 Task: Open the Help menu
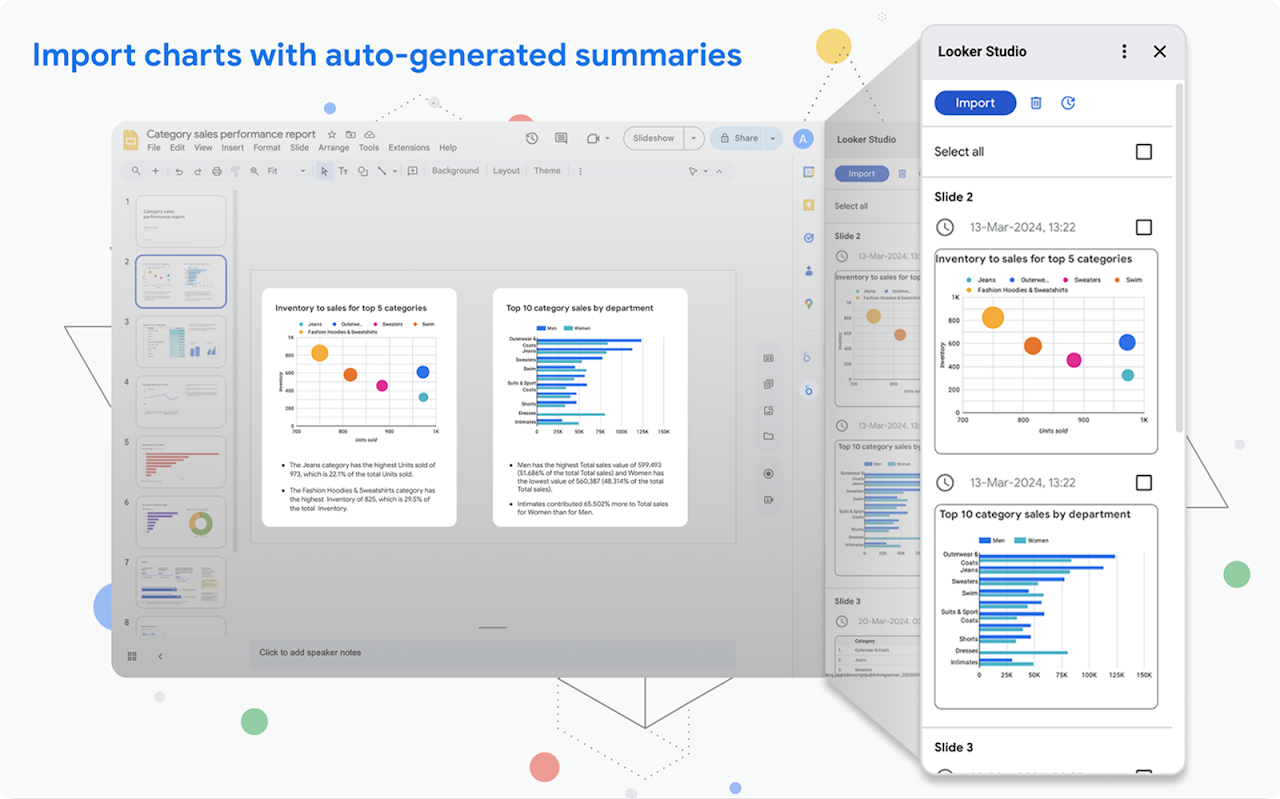[448, 148]
